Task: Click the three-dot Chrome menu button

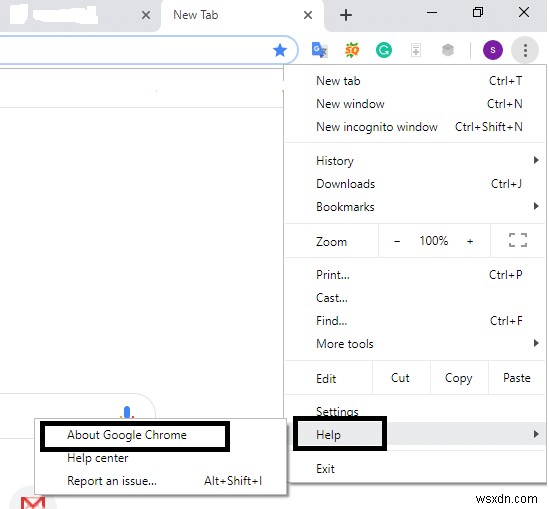Action: coord(525,50)
